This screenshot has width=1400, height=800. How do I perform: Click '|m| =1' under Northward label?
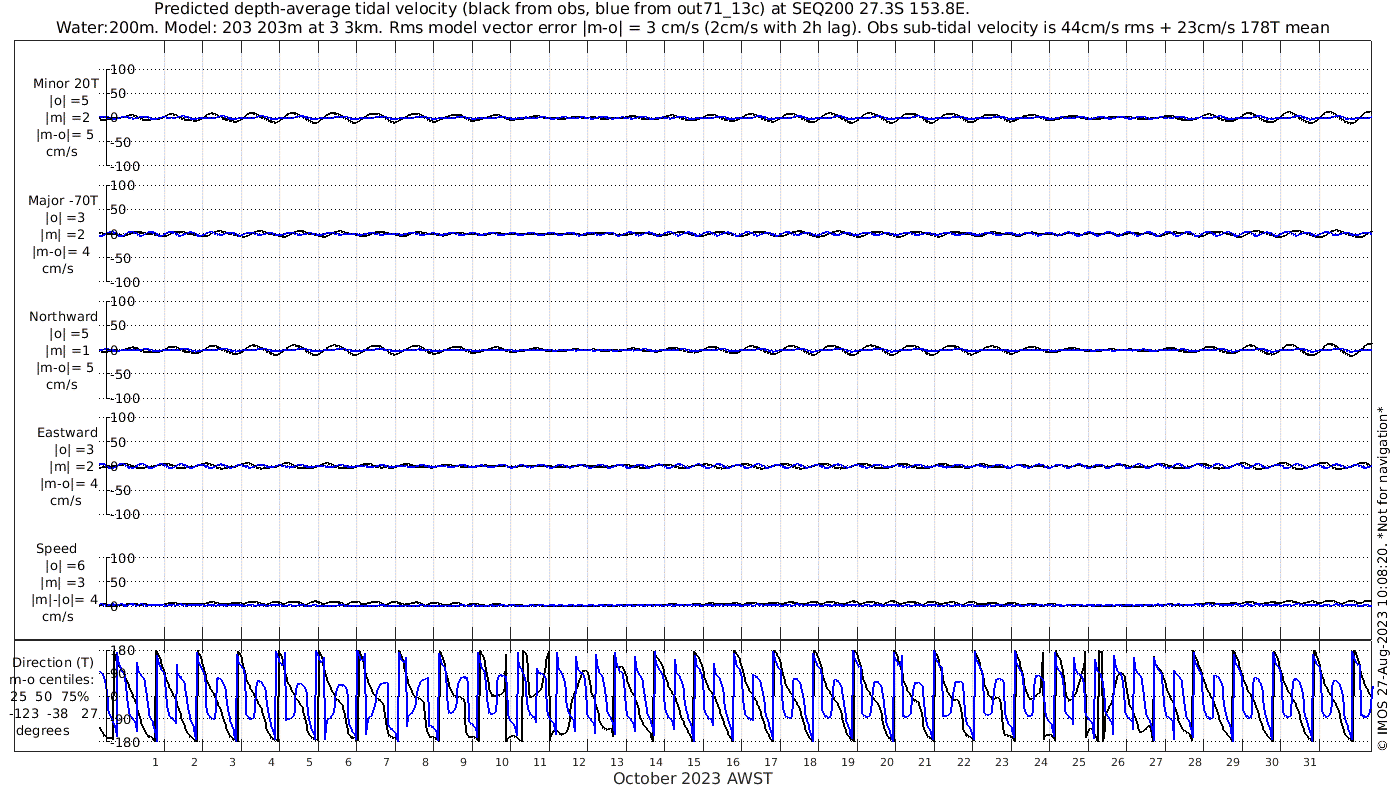(x=67, y=350)
